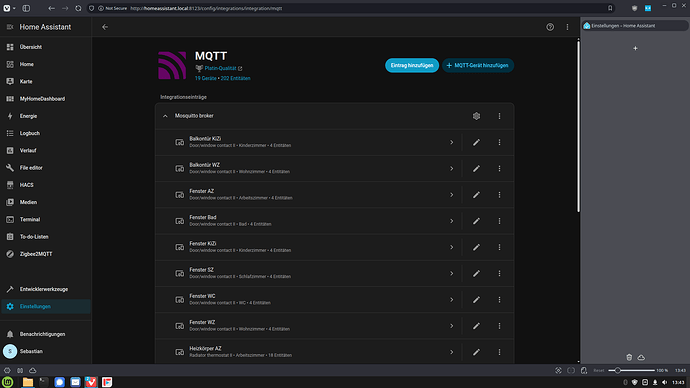This screenshot has height=388, width=690.
Task: Click the page vertical scrollbar
Action: tap(578, 125)
